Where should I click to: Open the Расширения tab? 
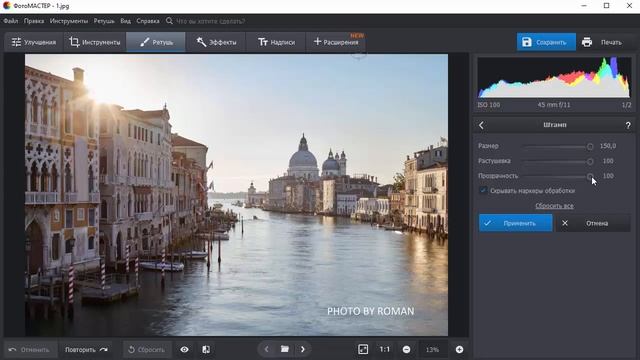(x=336, y=42)
